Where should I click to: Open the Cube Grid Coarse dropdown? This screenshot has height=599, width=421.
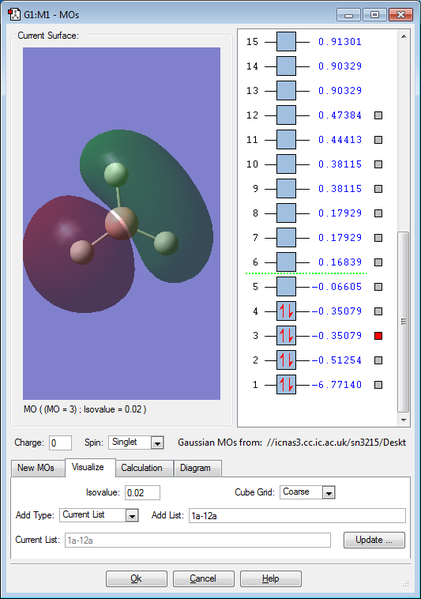[x=328, y=492]
